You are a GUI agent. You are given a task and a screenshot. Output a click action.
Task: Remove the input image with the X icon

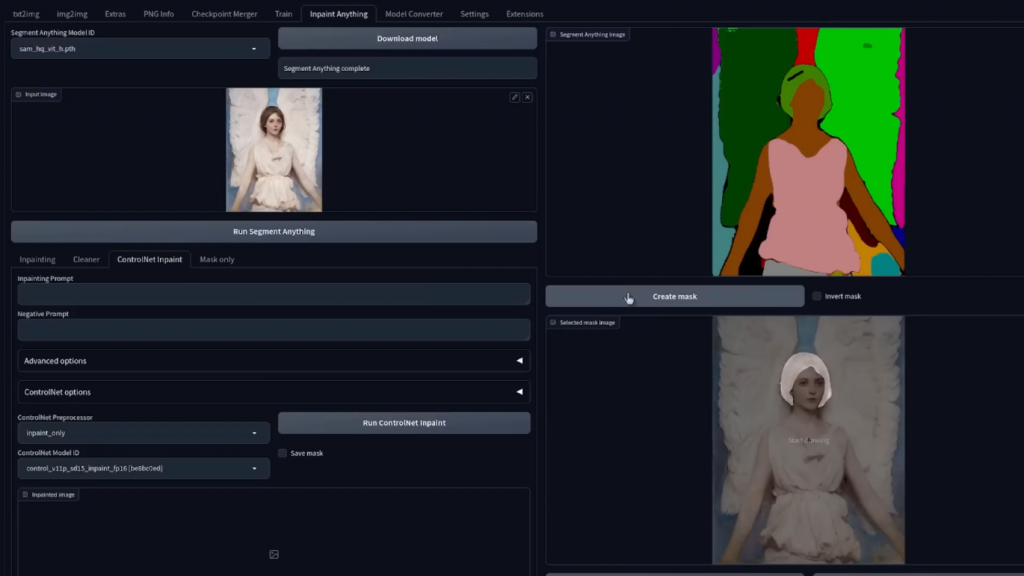(x=527, y=97)
